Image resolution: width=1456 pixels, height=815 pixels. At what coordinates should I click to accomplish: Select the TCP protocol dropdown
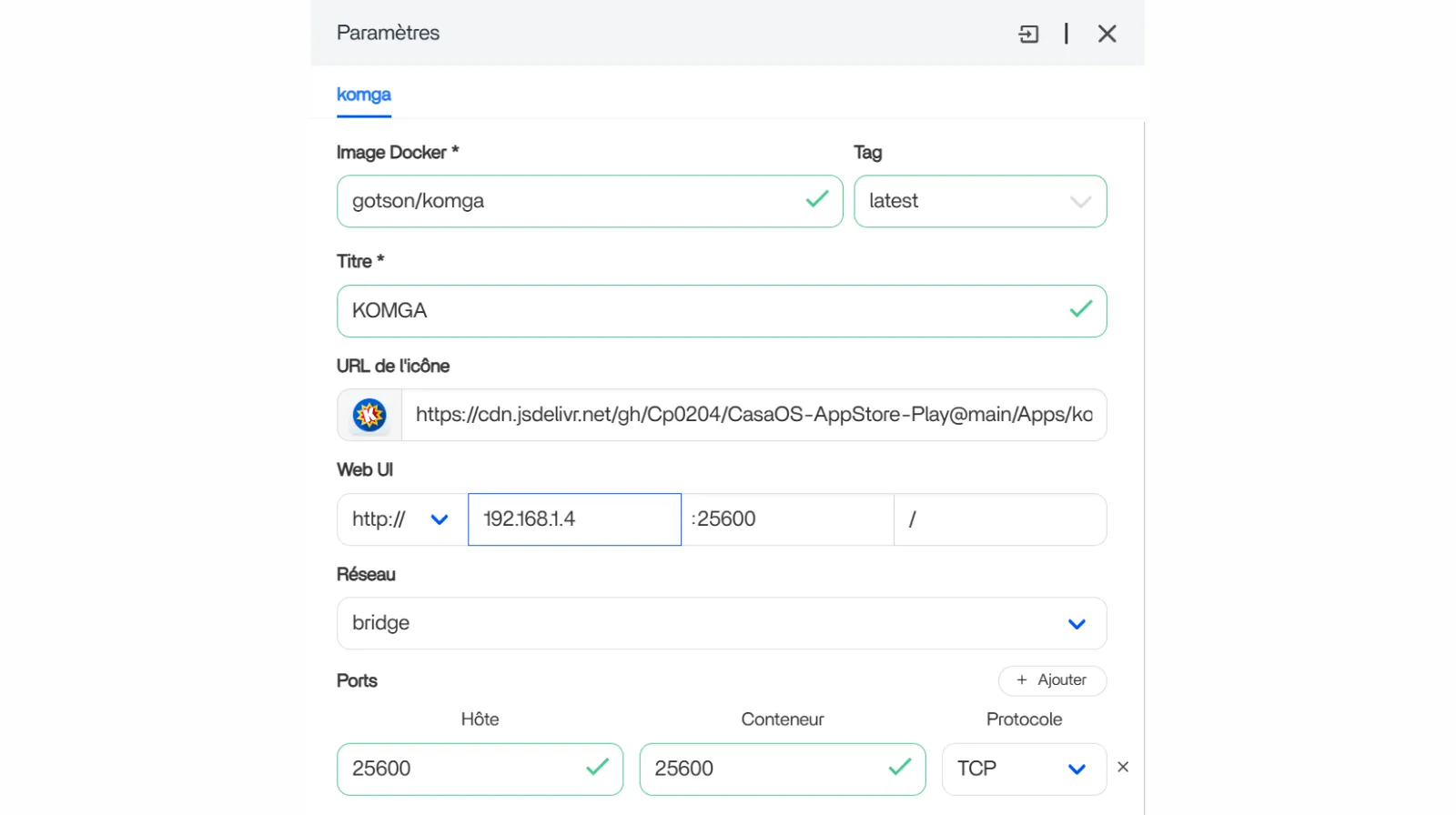(1023, 769)
